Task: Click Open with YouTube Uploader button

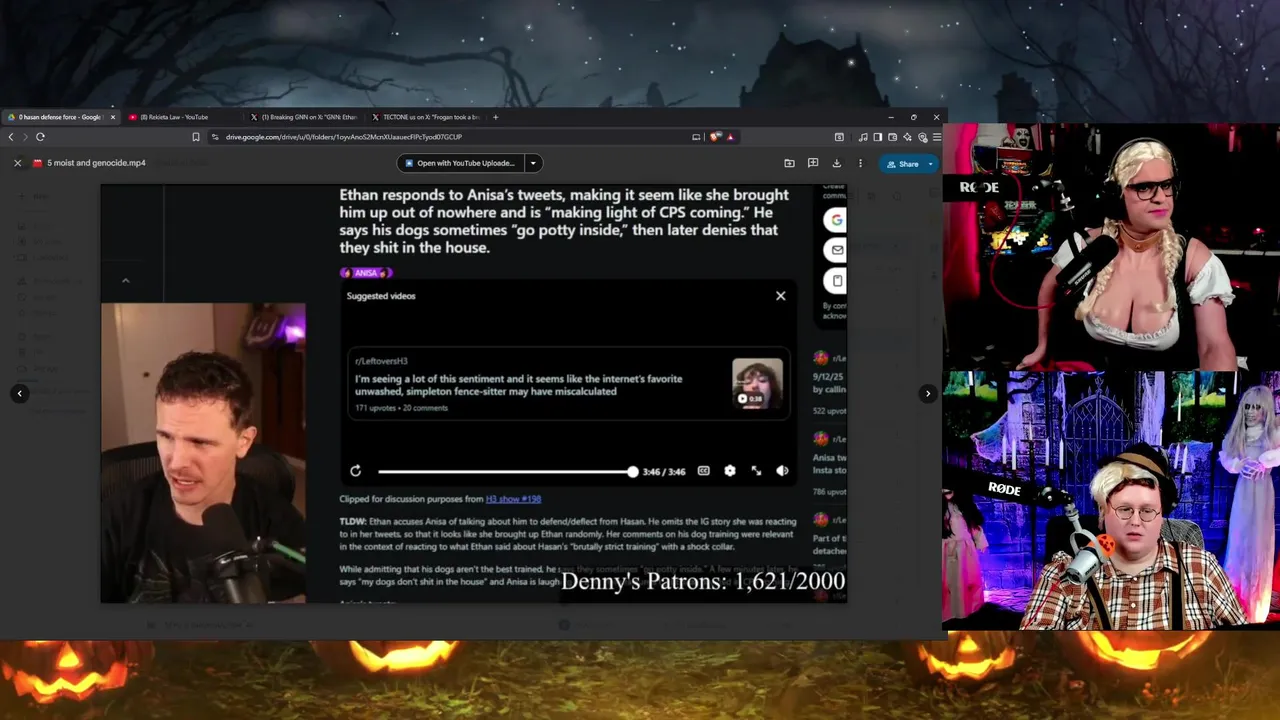Action: coord(460,163)
